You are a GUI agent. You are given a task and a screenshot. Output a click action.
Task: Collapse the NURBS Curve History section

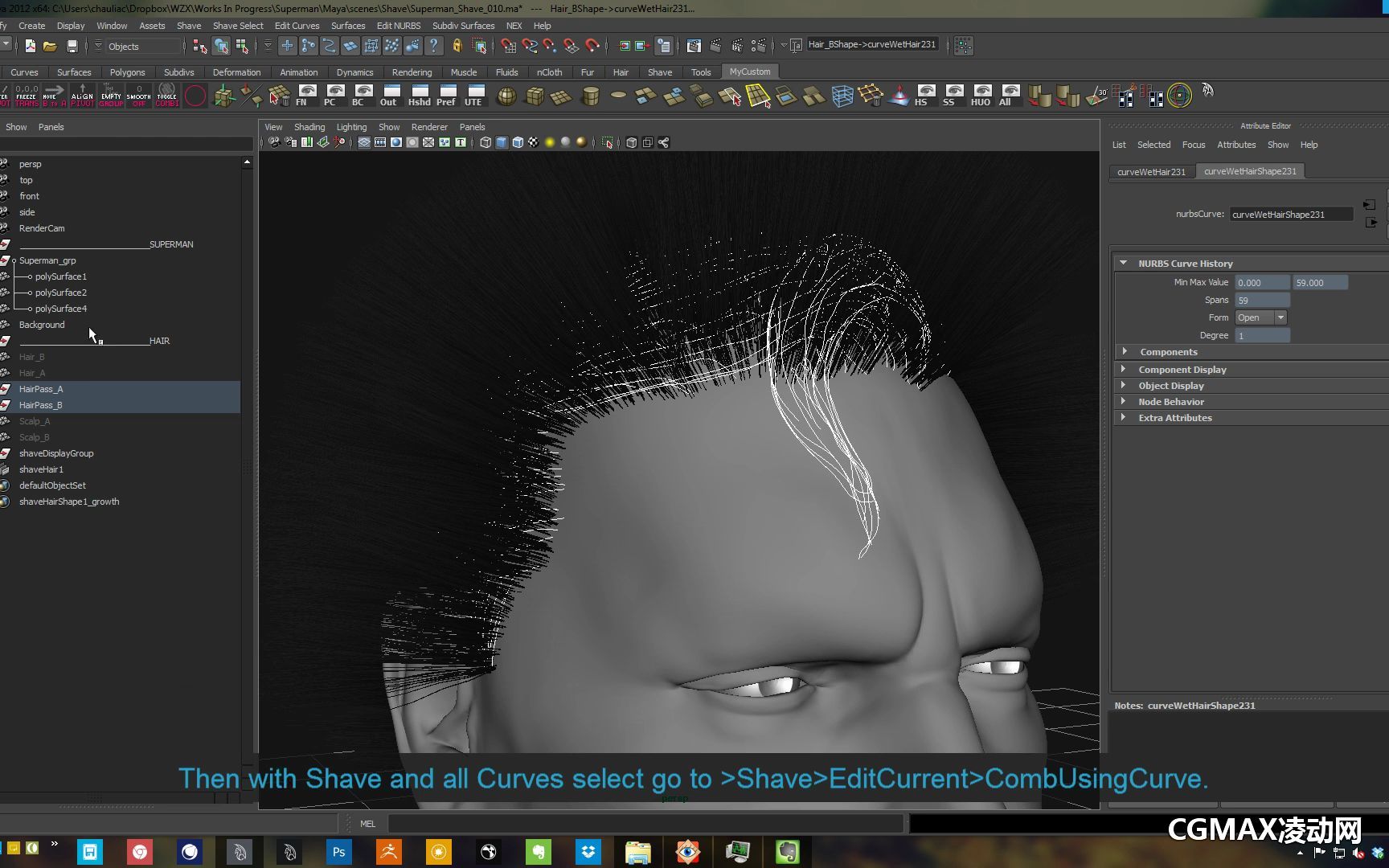(x=1124, y=263)
